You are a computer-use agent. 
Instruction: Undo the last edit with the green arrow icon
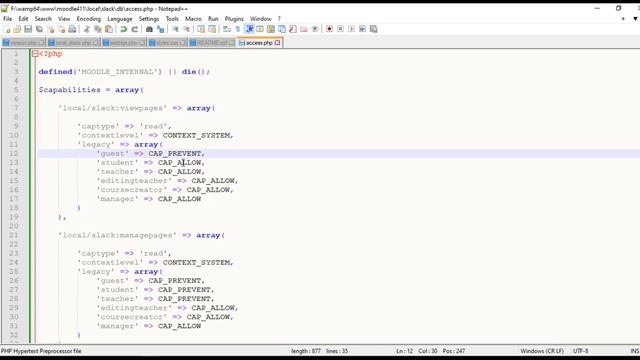[x=123, y=29]
